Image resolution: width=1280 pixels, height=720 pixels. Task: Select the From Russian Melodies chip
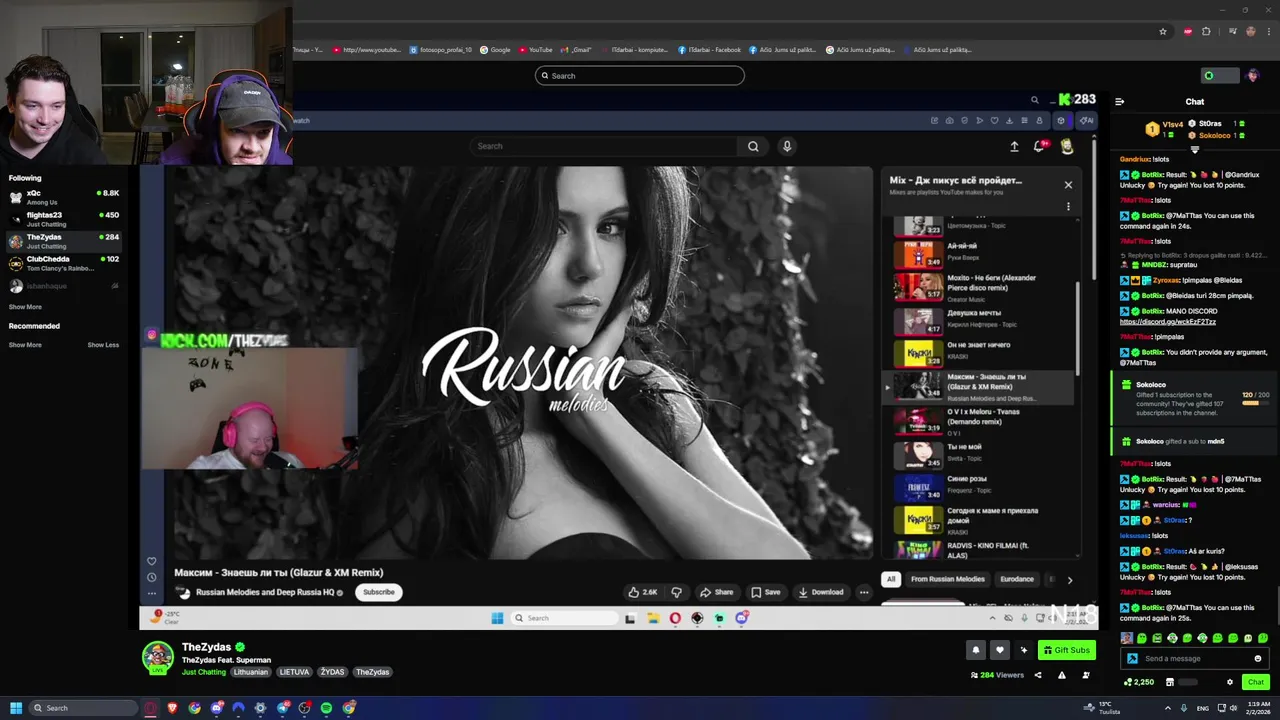pyautogui.click(x=948, y=579)
